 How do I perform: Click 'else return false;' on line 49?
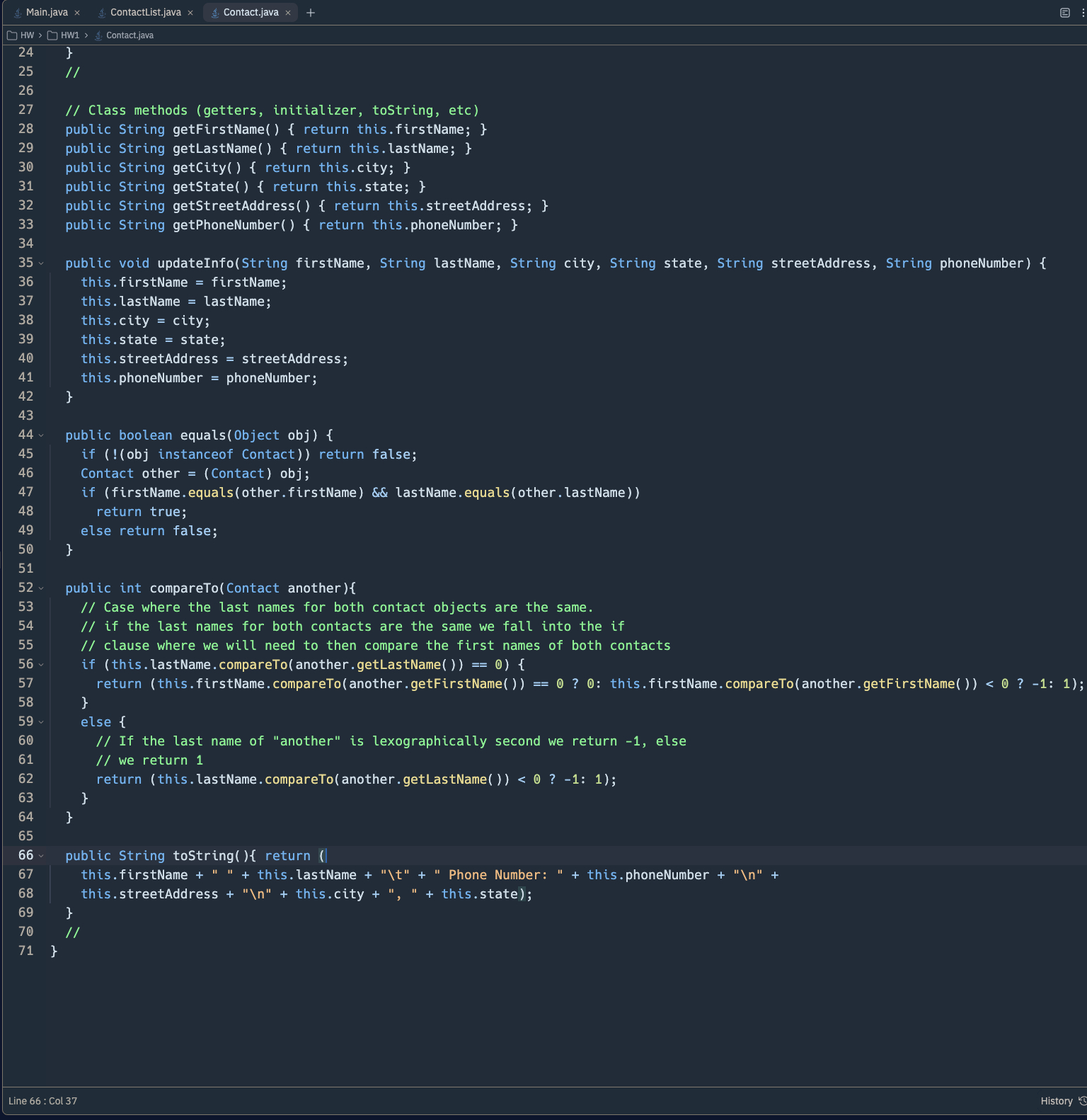149,531
